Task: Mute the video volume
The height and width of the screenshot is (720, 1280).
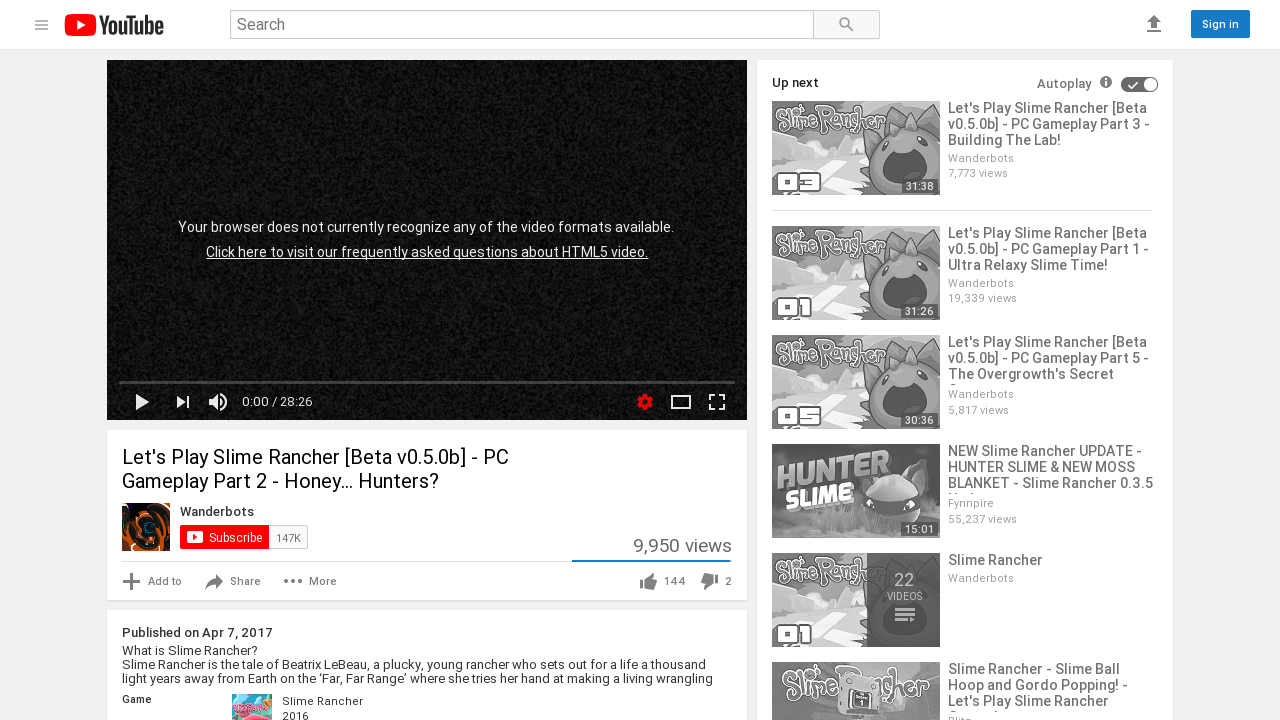Action: [218, 402]
